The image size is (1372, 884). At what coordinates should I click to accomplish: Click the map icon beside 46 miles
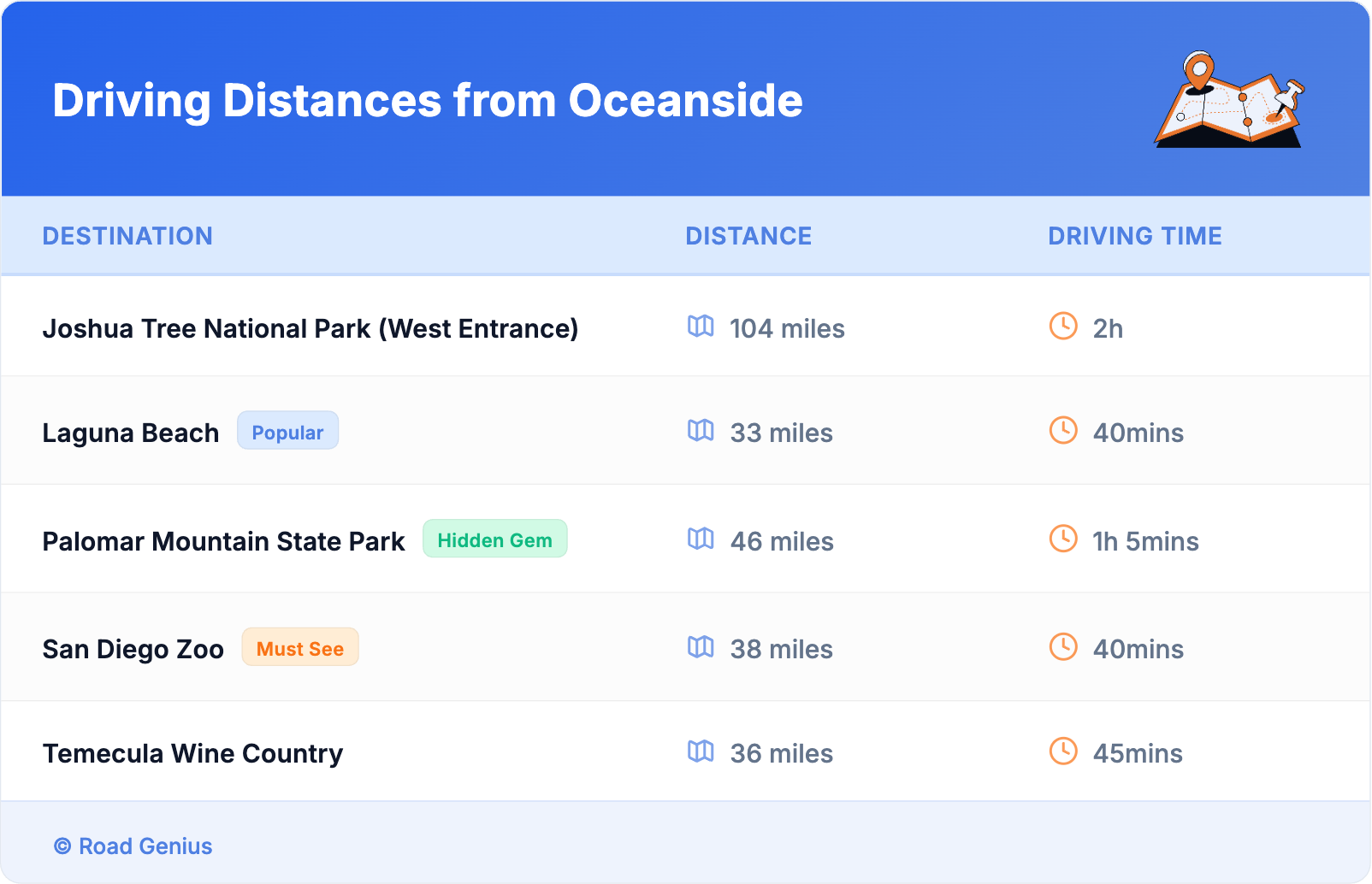click(701, 539)
